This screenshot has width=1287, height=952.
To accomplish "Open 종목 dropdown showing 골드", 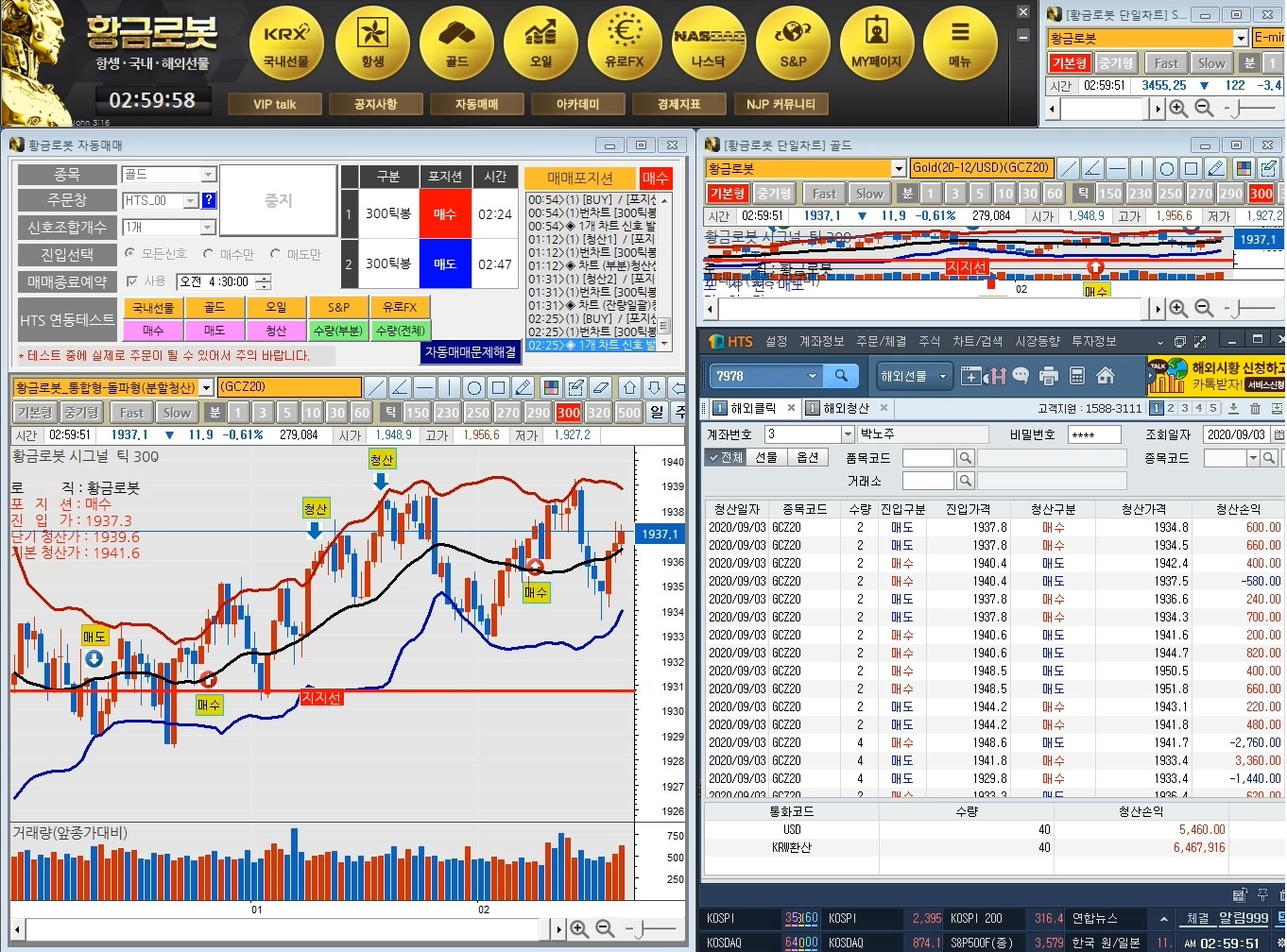I will click(208, 175).
